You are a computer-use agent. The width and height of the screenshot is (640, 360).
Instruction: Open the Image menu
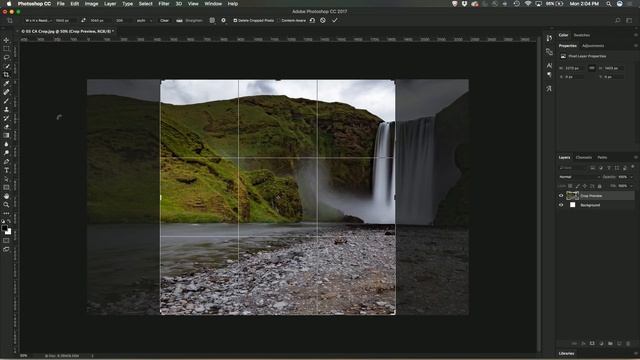click(91, 4)
